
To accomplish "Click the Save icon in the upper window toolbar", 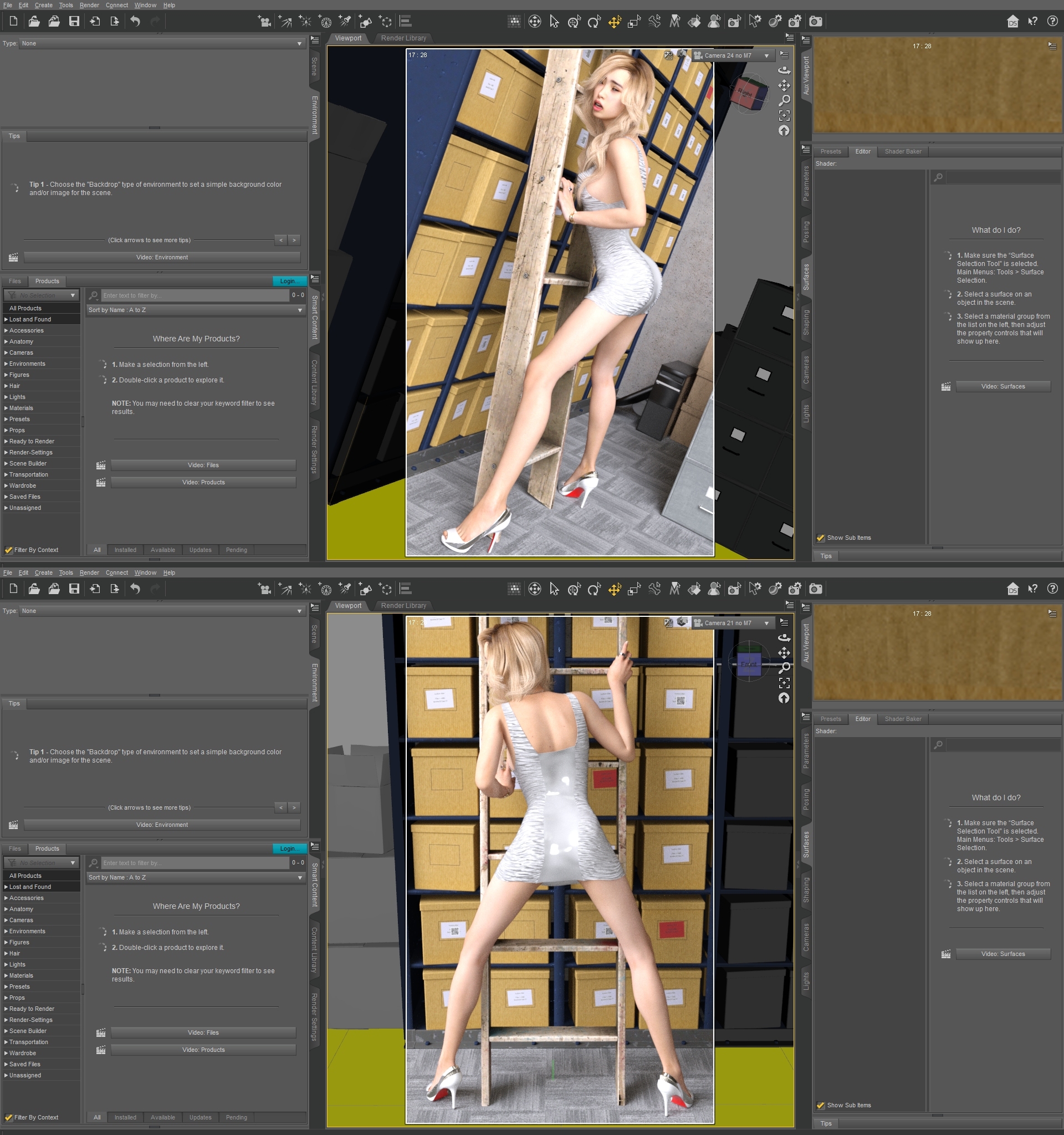I will click(74, 22).
